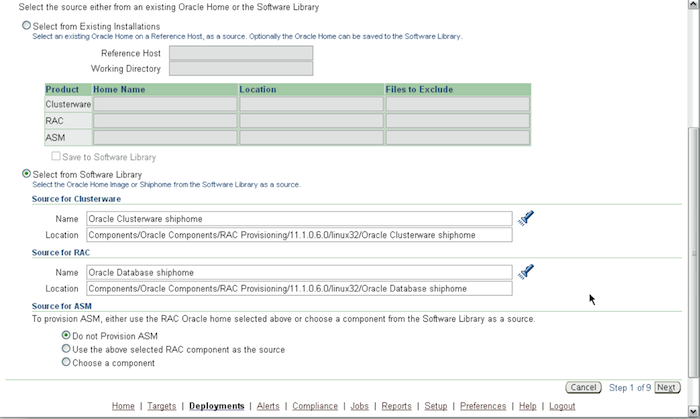The width and height of the screenshot is (700, 419).
Task: Focus the Working Directory field
Action: (241, 69)
